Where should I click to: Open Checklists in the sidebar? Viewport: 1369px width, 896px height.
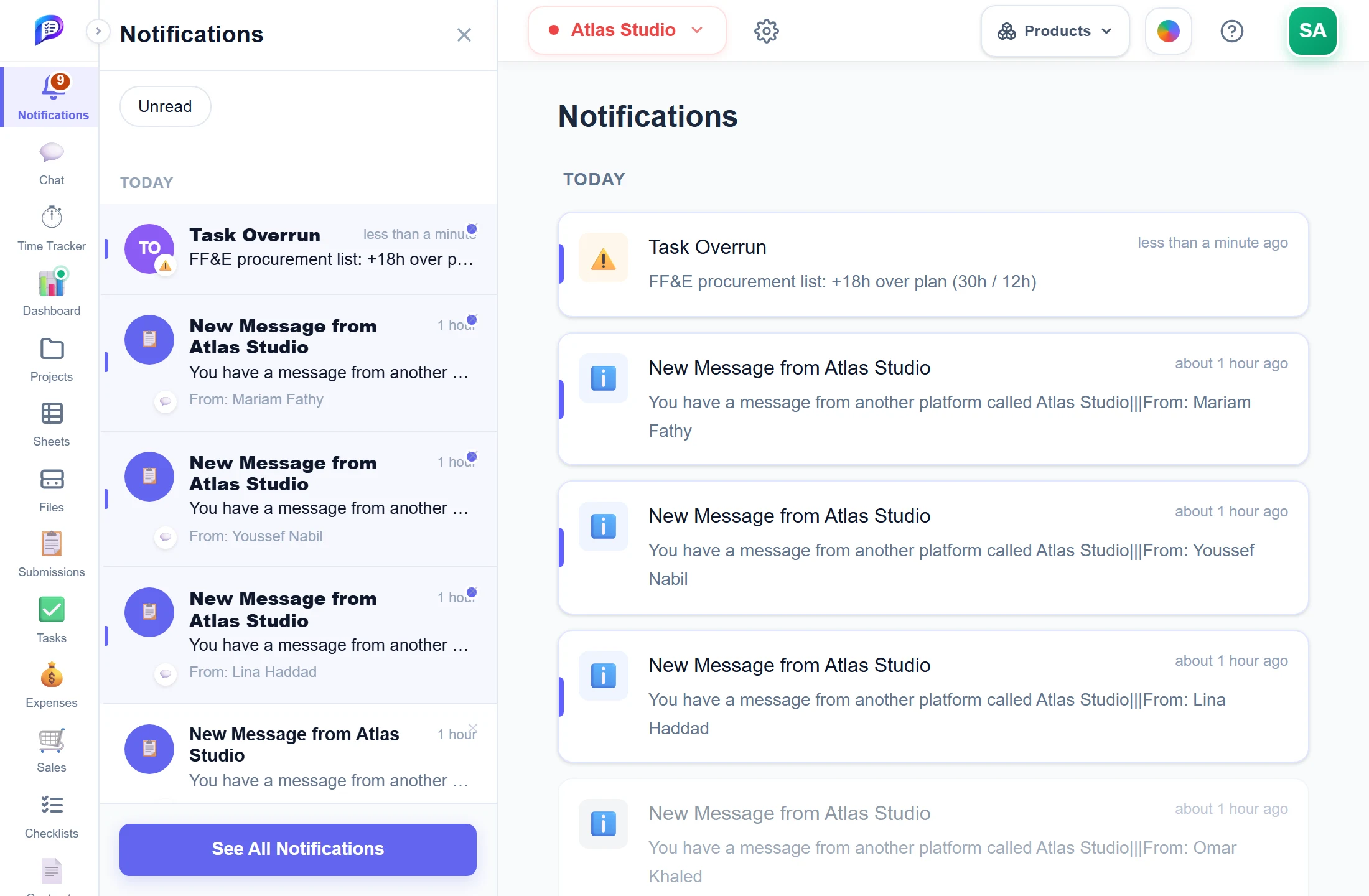(52, 816)
